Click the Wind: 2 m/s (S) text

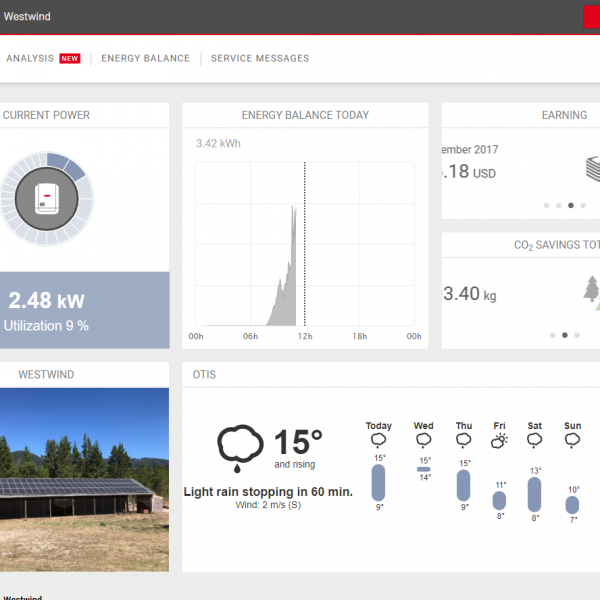pos(268,505)
